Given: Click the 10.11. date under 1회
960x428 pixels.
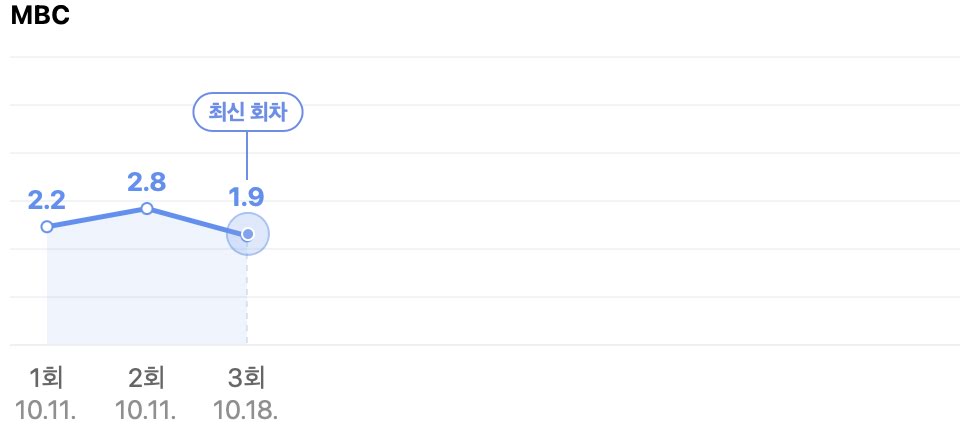Looking at the screenshot, I should click(46, 410).
